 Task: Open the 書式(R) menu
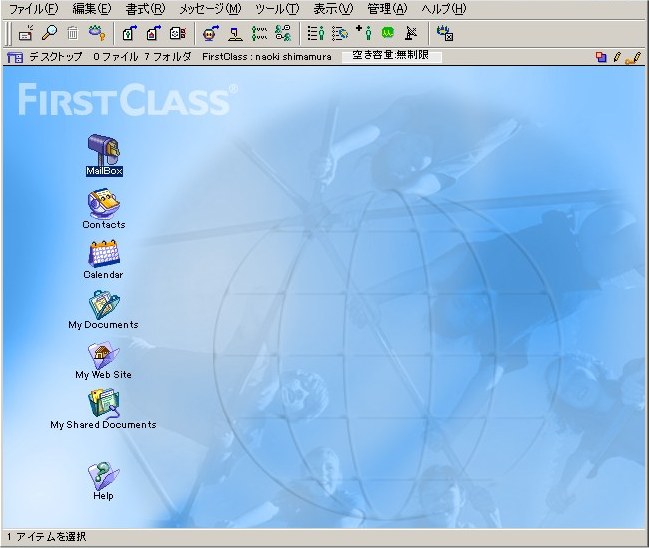[x=145, y=9]
